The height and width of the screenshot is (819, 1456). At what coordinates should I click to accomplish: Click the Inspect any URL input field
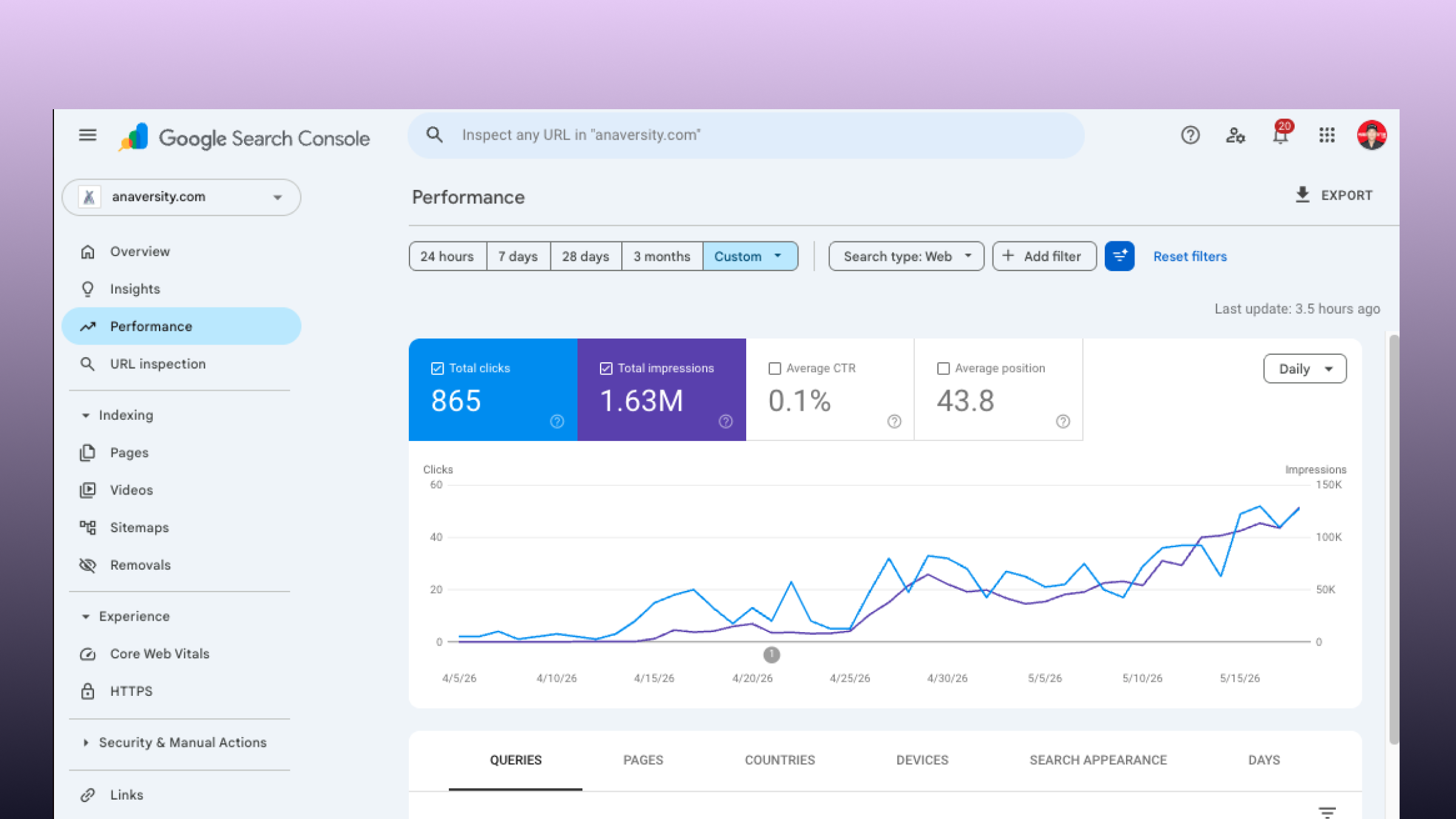(x=746, y=135)
